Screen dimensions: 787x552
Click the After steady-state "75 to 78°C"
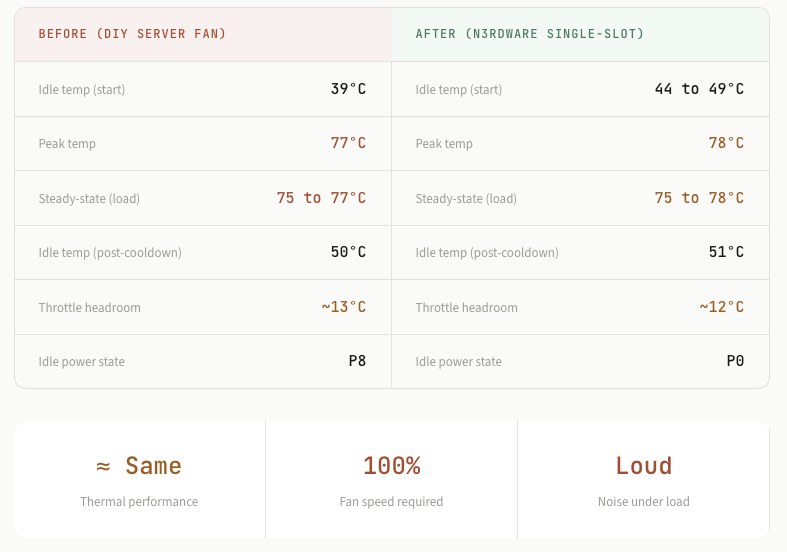[x=699, y=198]
